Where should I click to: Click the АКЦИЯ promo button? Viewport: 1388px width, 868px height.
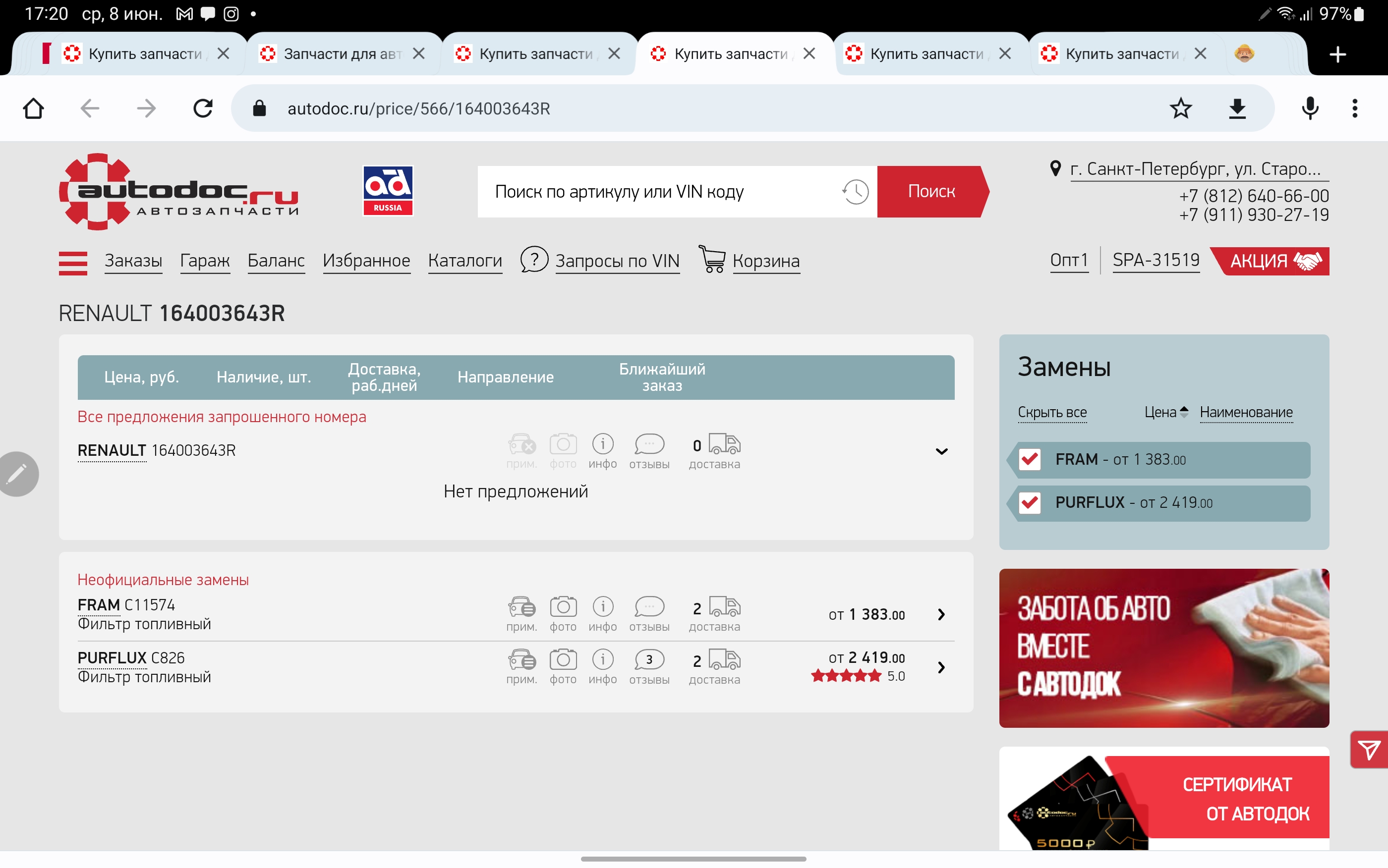coord(1271,261)
